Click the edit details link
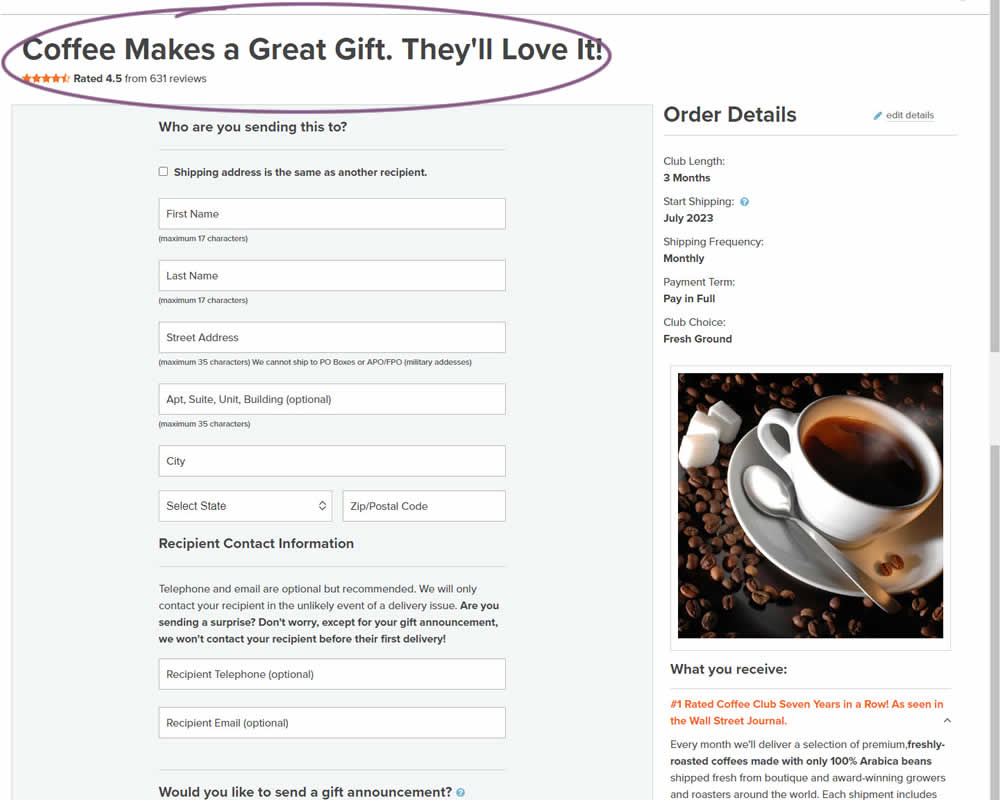This screenshot has height=800, width=1000. pyautogui.click(x=909, y=115)
